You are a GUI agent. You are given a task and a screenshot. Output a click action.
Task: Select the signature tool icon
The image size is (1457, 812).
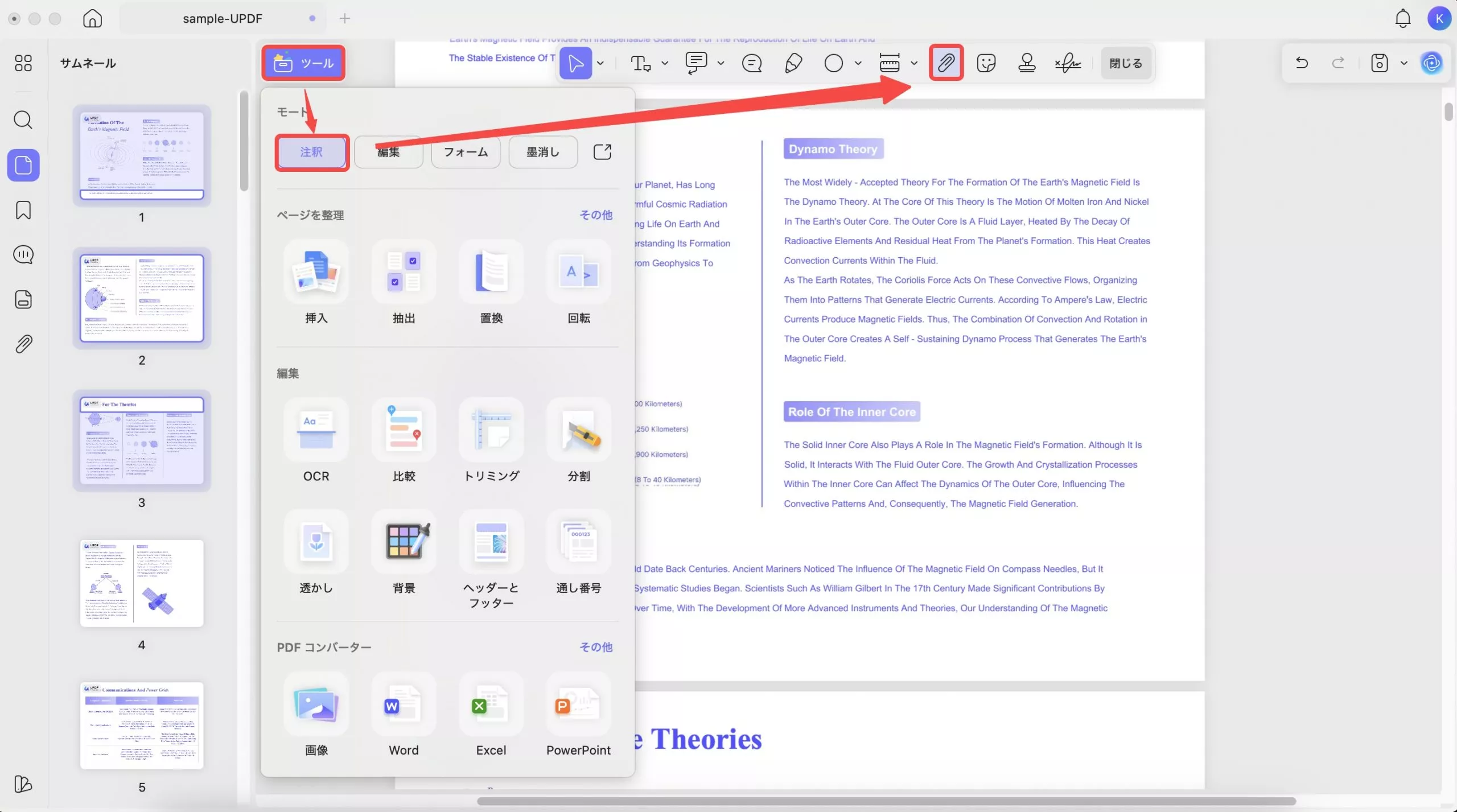point(1068,63)
